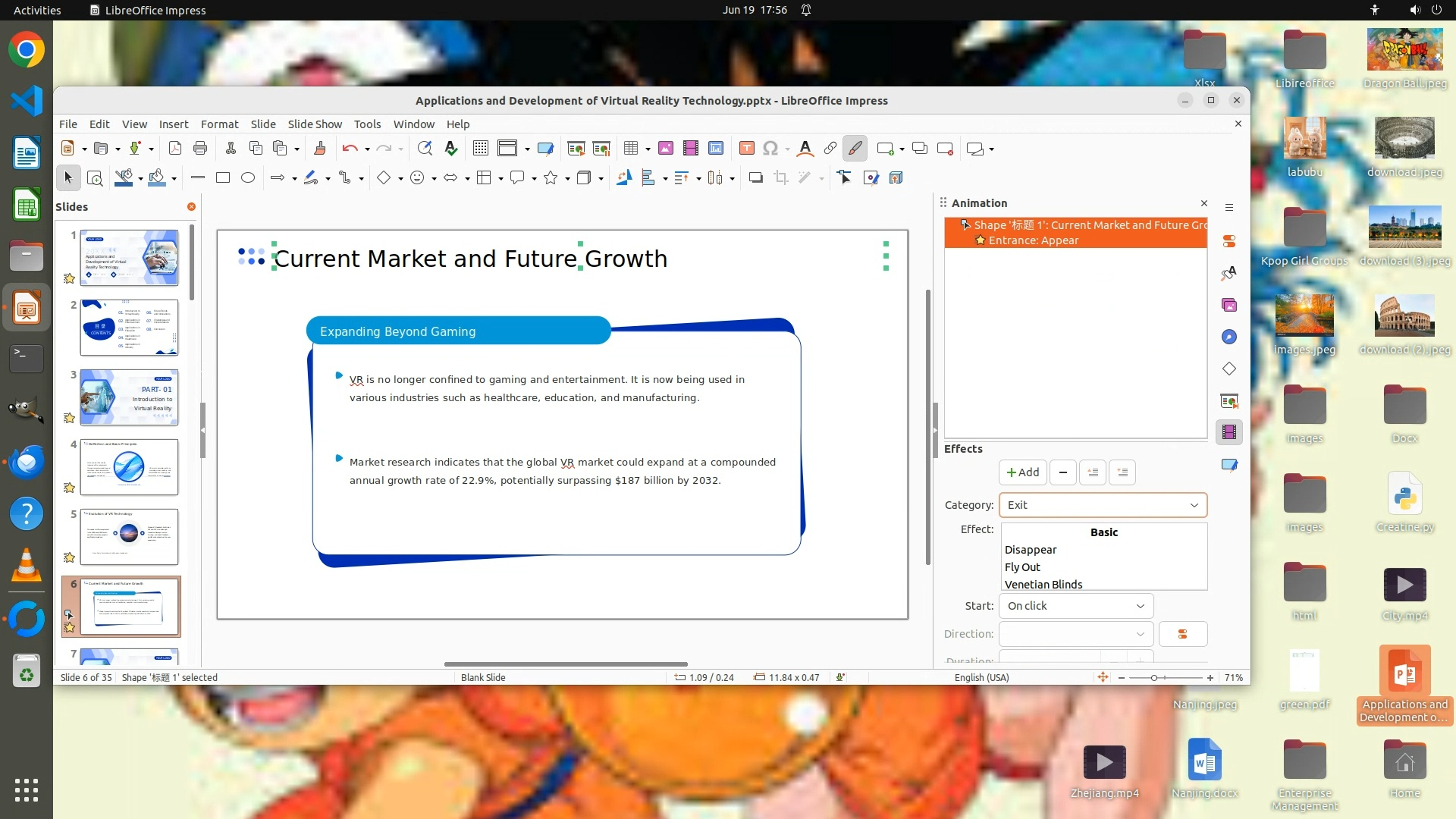
Task: Open the Slide Show menu
Action: click(x=315, y=124)
